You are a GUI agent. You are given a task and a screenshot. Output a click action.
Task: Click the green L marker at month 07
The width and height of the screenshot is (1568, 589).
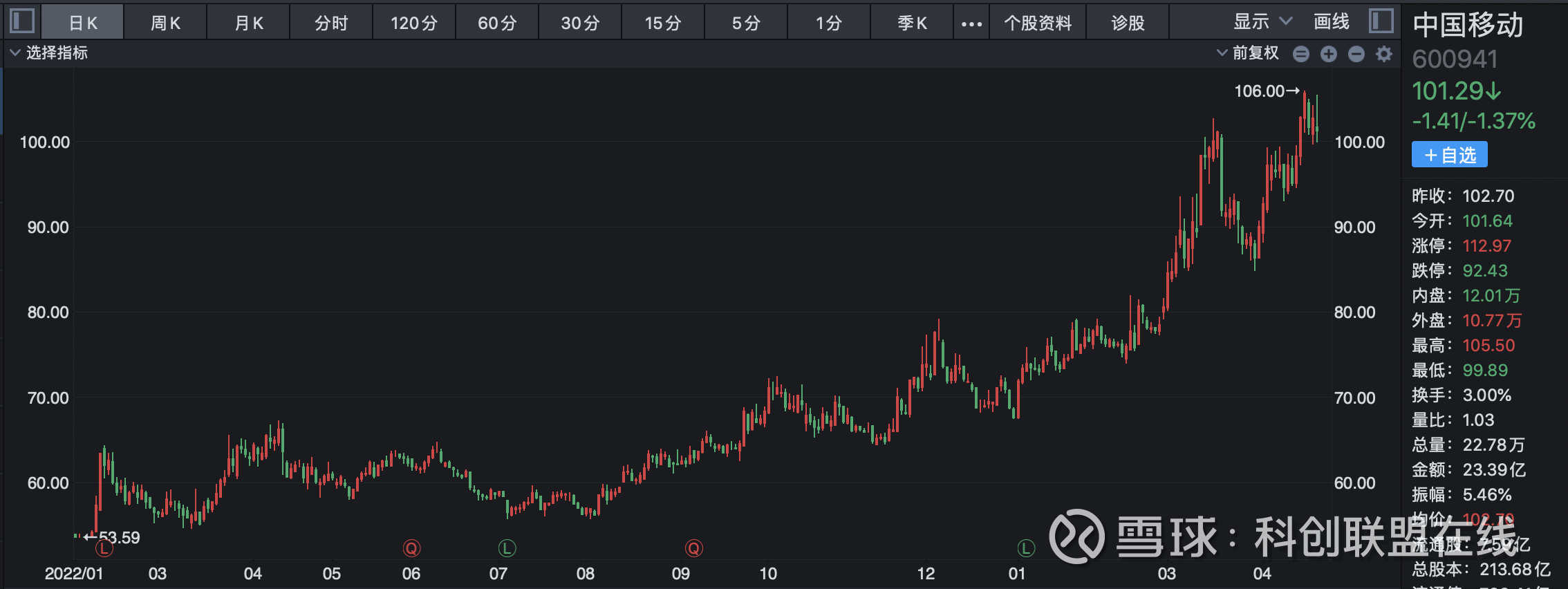point(507,549)
